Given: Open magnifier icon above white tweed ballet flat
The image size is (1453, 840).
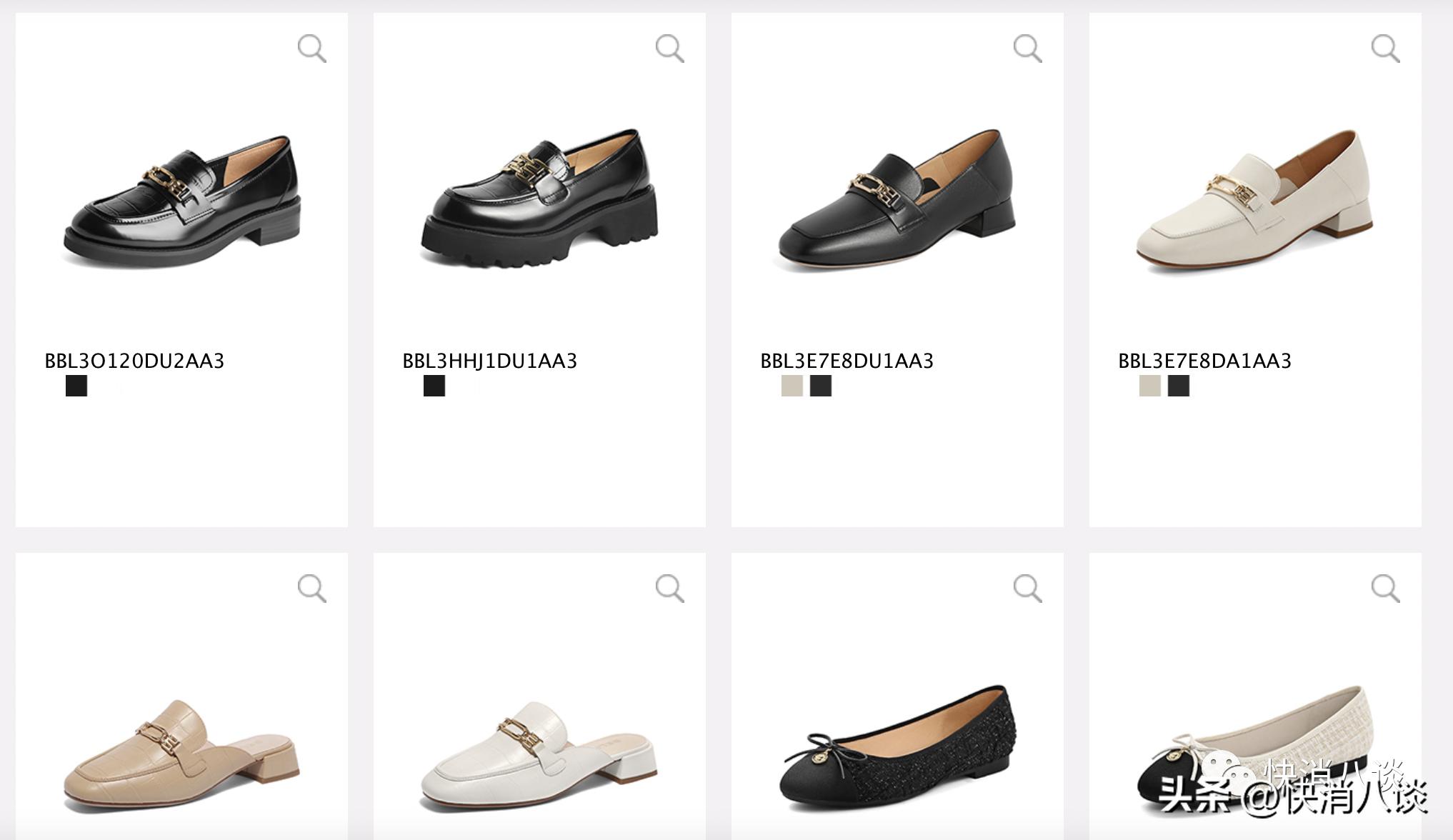Looking at the screenshot, I should click(x=1385, y=589).
